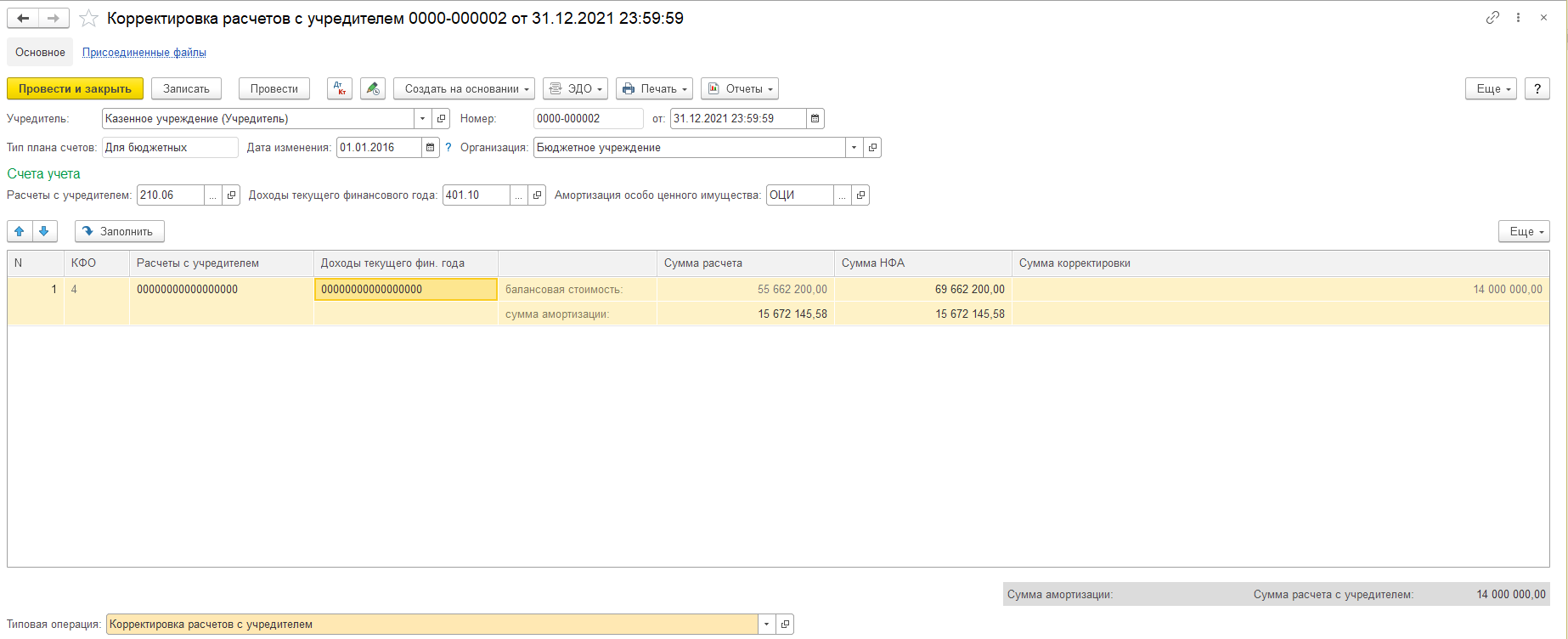Expand the Типовая операция dropdown

[767, 625]
